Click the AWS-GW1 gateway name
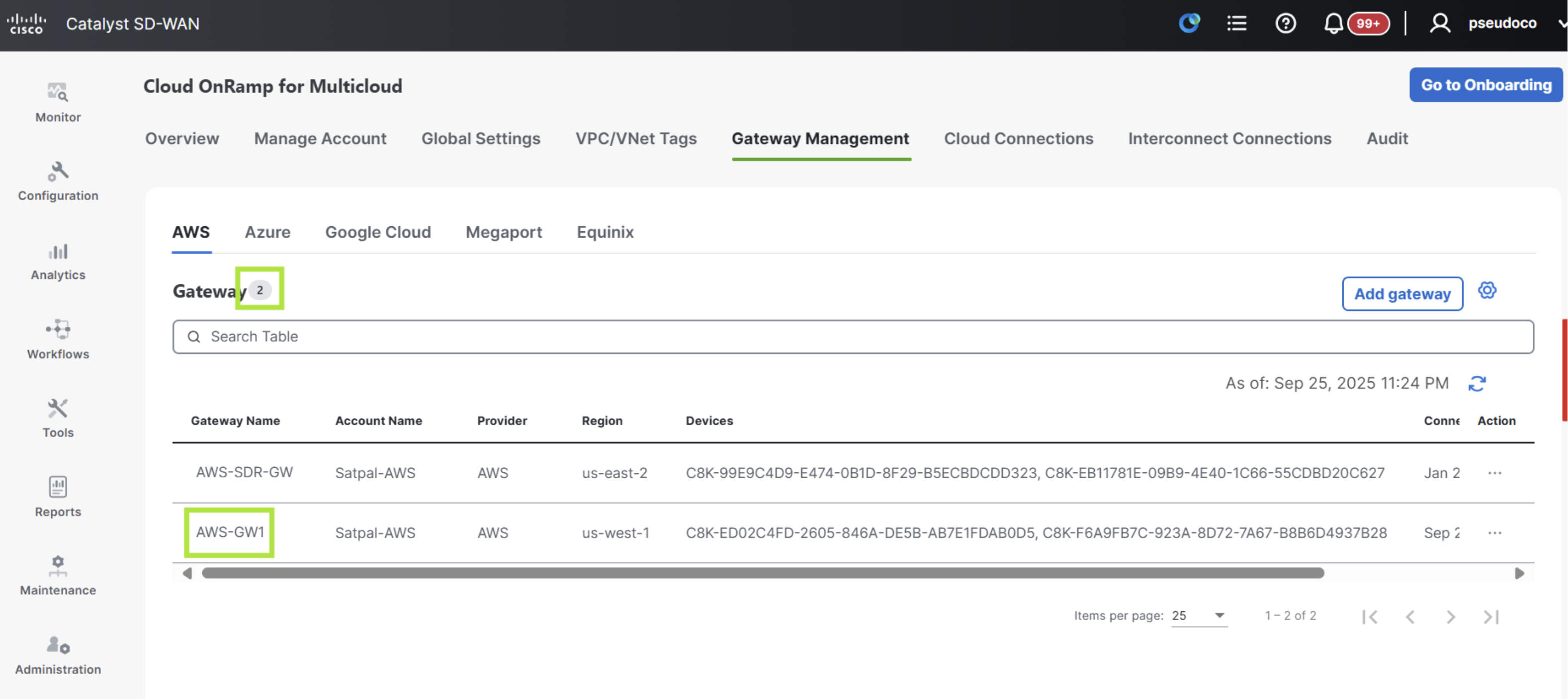 click(230, 532)
